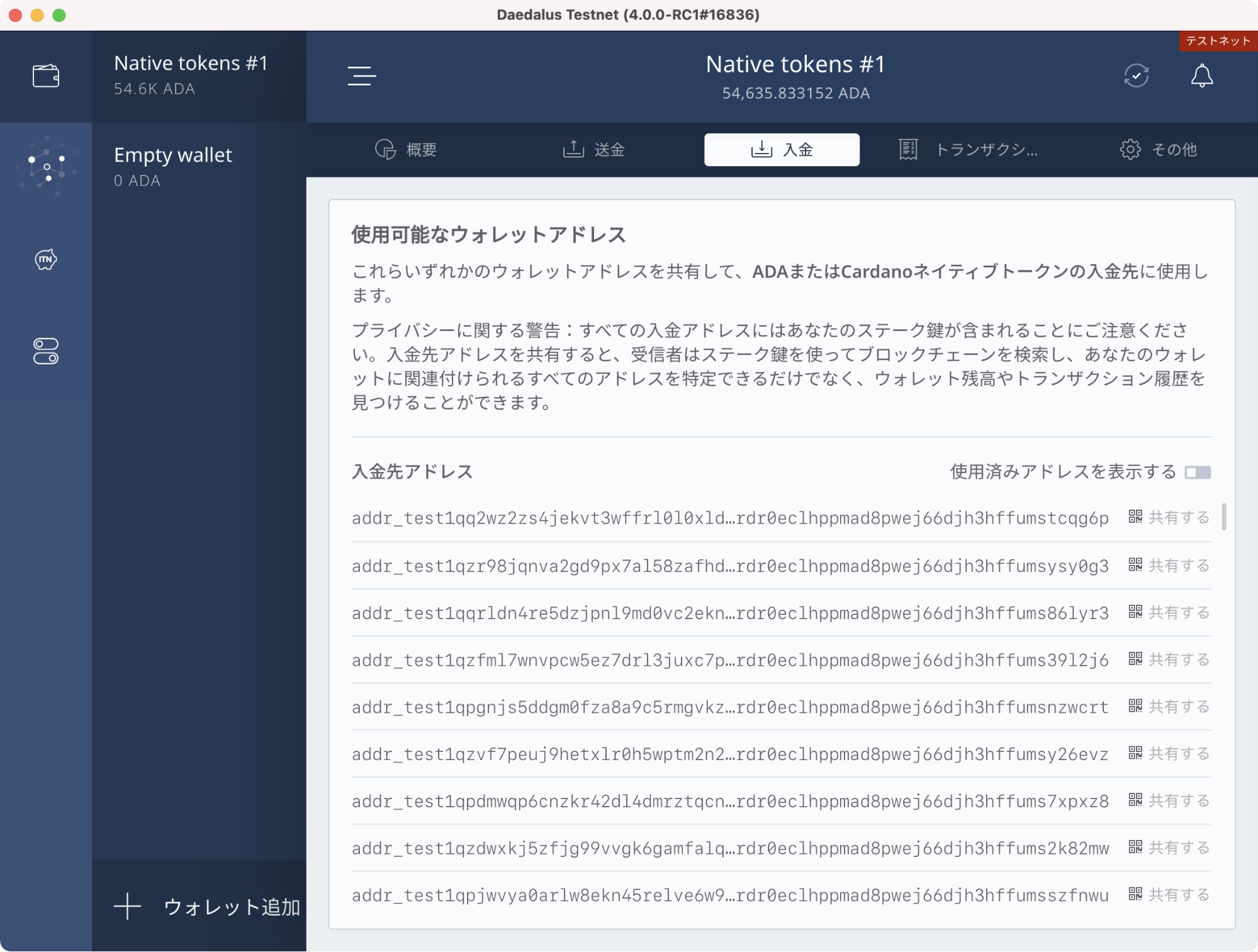1258x952 pixels.
Task: Click address text addr_test1qqrldn4re5dzjpnl9md0vc2ekn…
Action: coord(730,613)
